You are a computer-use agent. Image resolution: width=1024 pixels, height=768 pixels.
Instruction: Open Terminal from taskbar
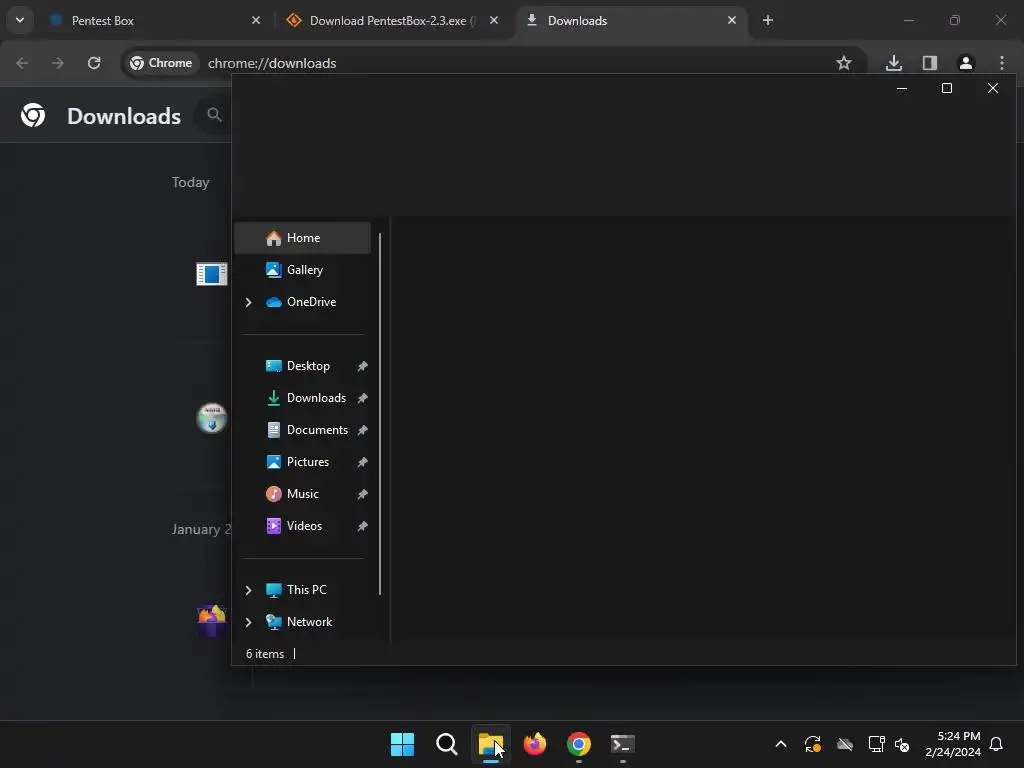[x=622, y=744]
